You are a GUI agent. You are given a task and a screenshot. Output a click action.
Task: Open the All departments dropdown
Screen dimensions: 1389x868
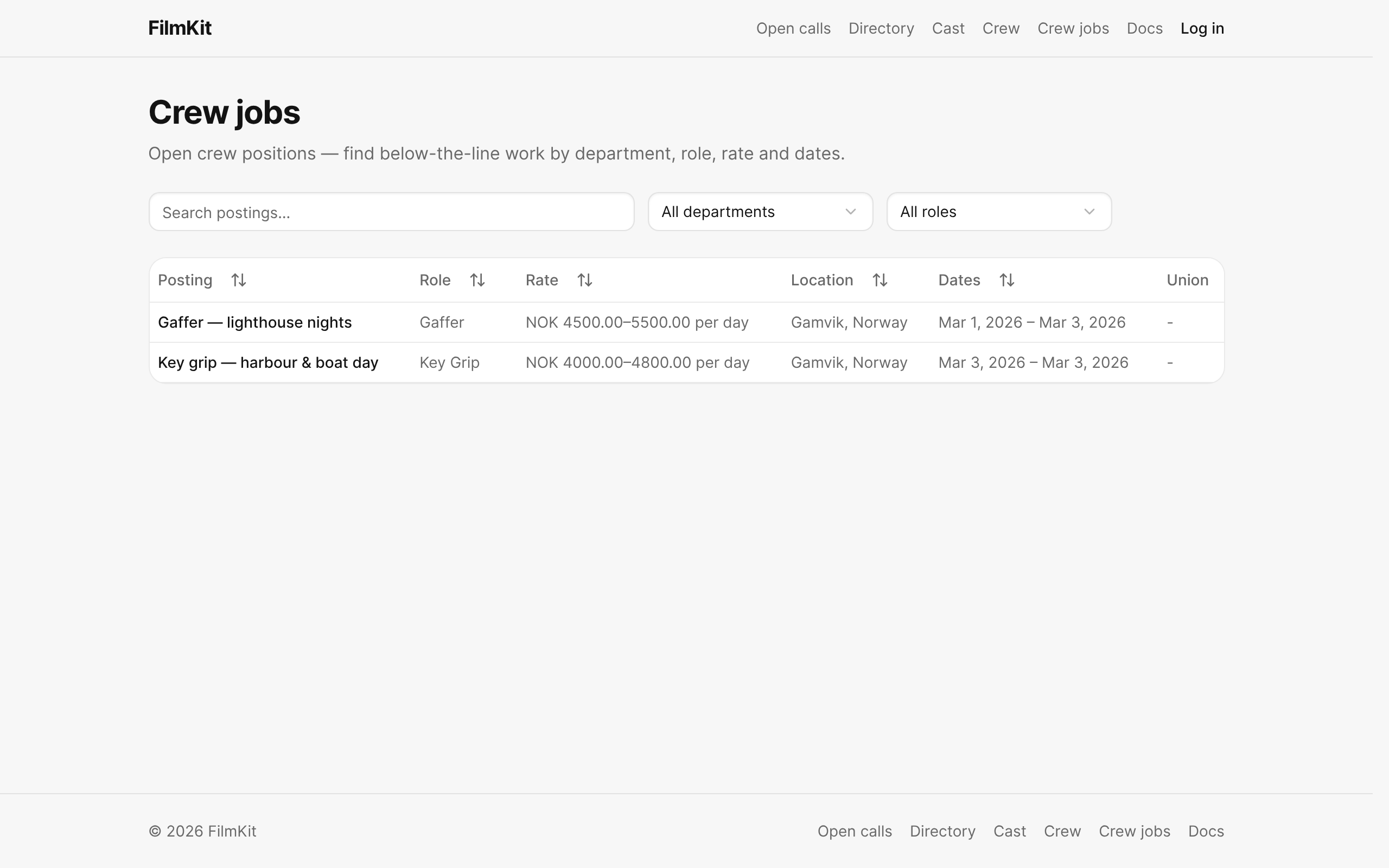(x=760, y=212)
